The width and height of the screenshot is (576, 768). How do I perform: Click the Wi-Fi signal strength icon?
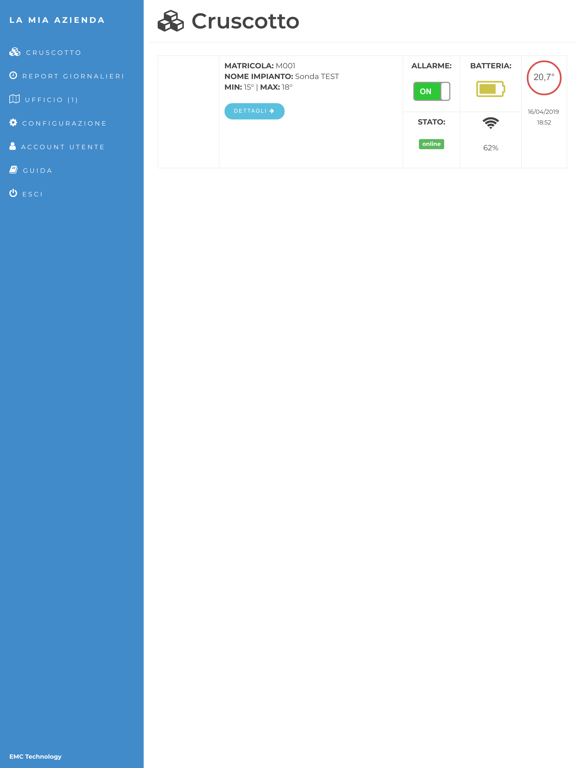490,123
